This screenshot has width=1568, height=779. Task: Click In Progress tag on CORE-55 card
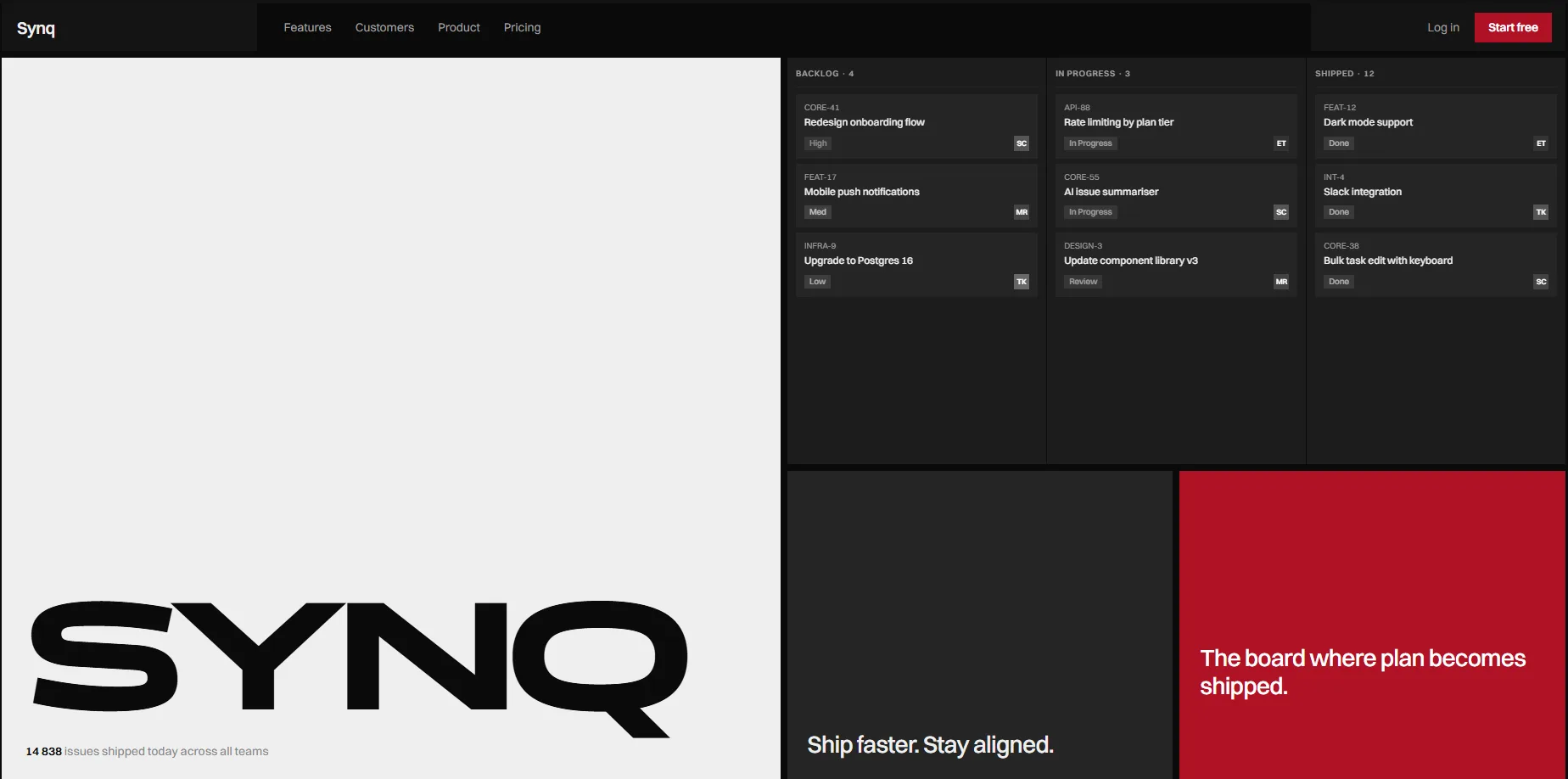point(1090,212)
